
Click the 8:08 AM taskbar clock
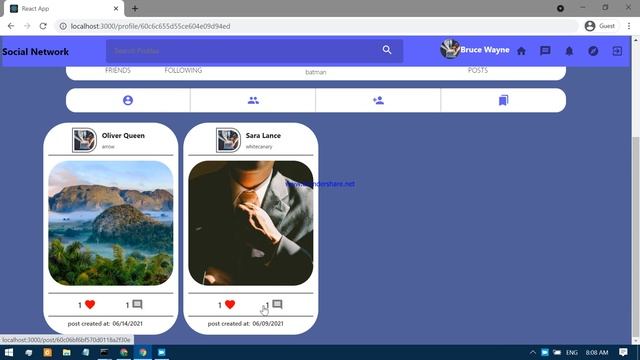point(597,352)
